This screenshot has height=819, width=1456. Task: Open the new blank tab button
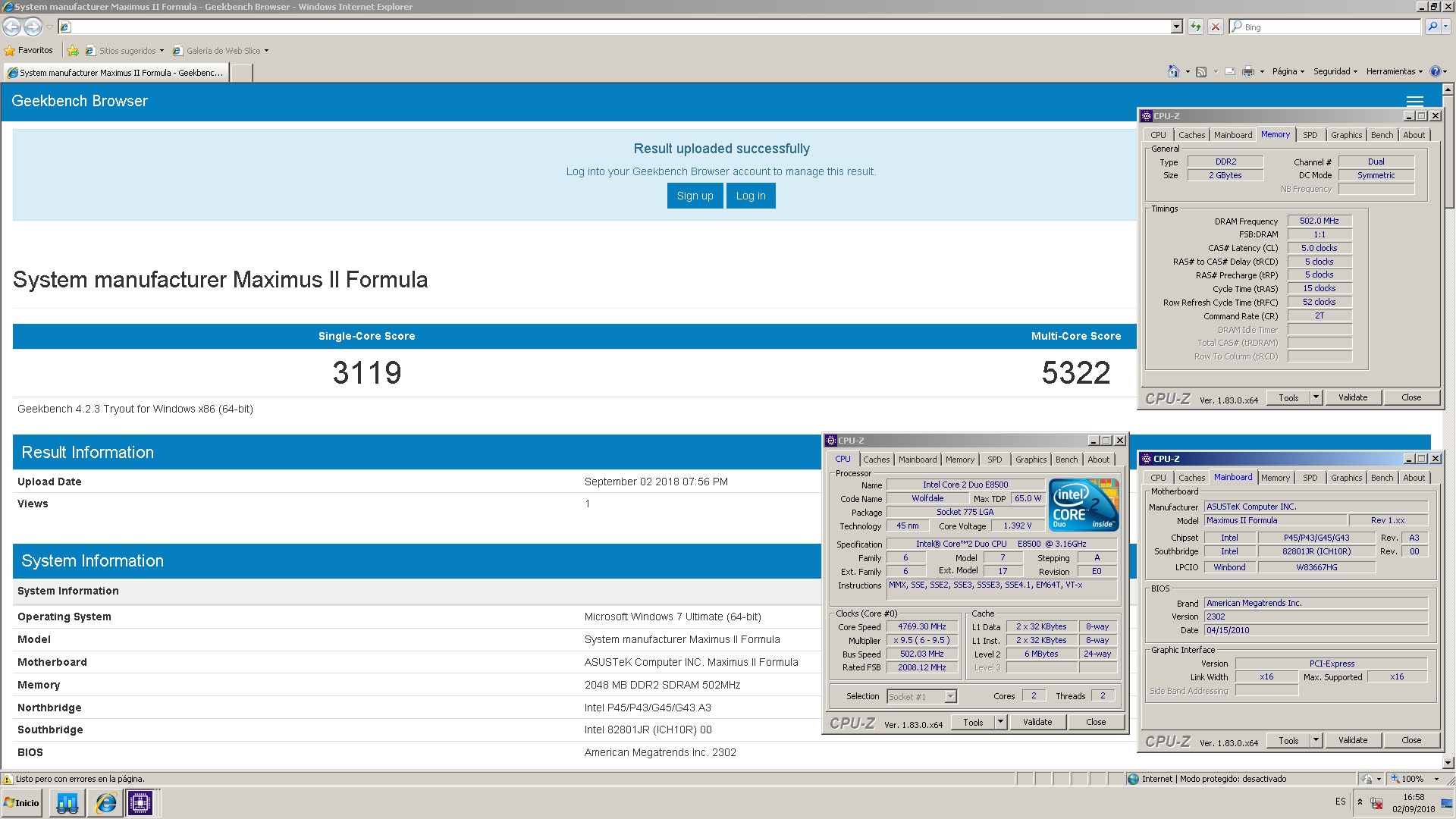tap(241, 73)
